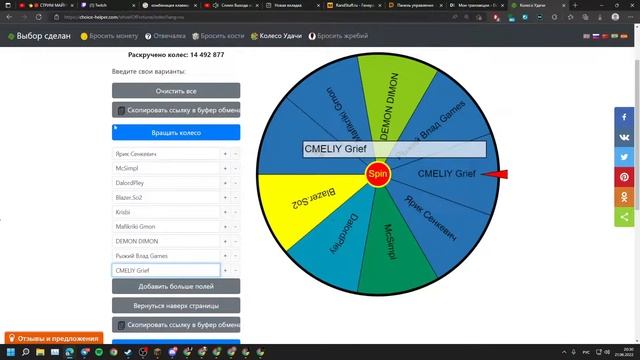Edit the Blazer.So2 option field
The height and width of the screenshot is (360, 640).
[166, 198]
